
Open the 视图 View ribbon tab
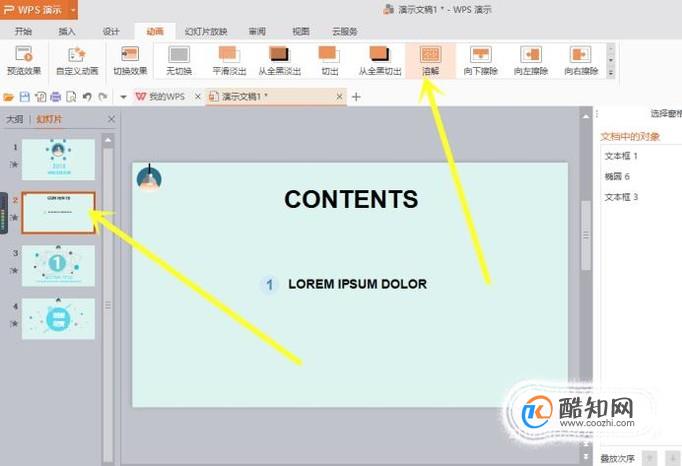point(301,31)
